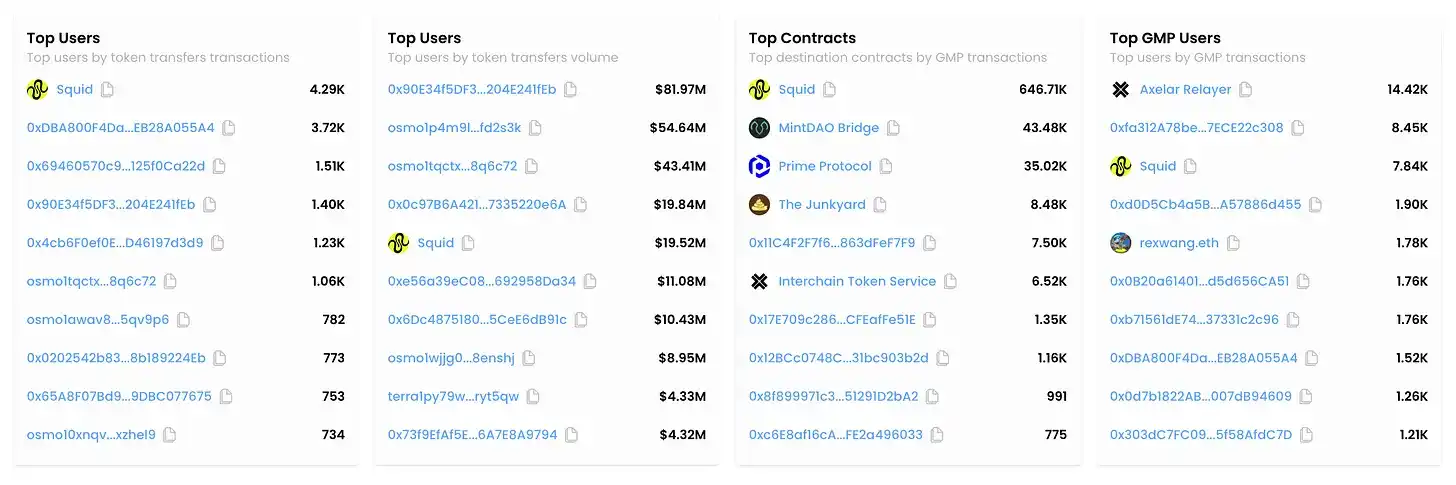
Task: Copy the osmo1p4m9l...fd2s3k address
Action: pyautogui.click(x=535, y=128)
